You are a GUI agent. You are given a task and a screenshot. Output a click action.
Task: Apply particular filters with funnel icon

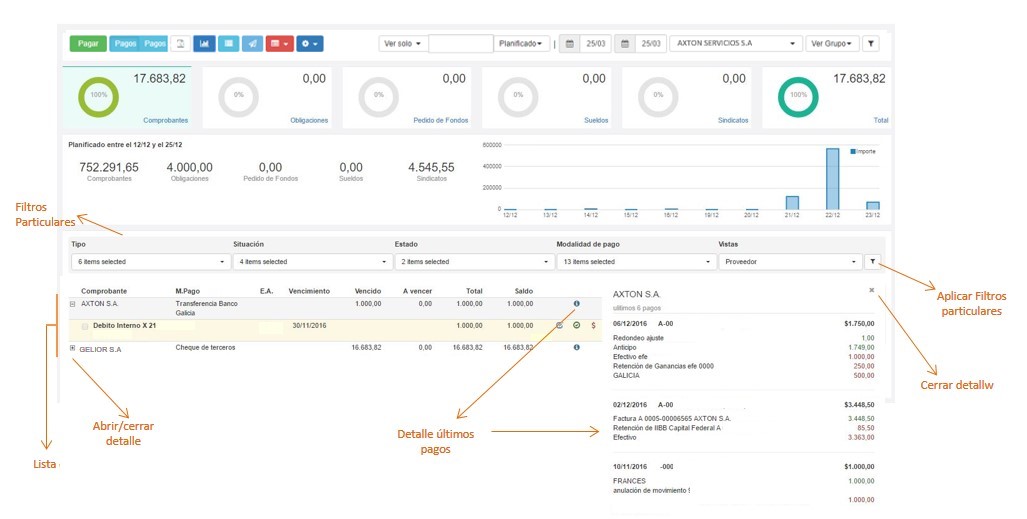pyautogui.click(x=872, y=262)
